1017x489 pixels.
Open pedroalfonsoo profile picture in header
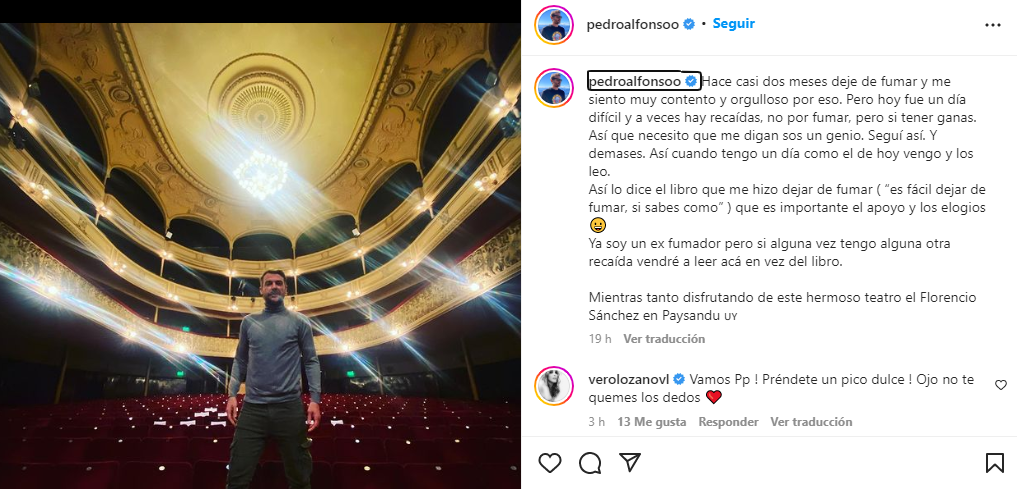point(554,25)
